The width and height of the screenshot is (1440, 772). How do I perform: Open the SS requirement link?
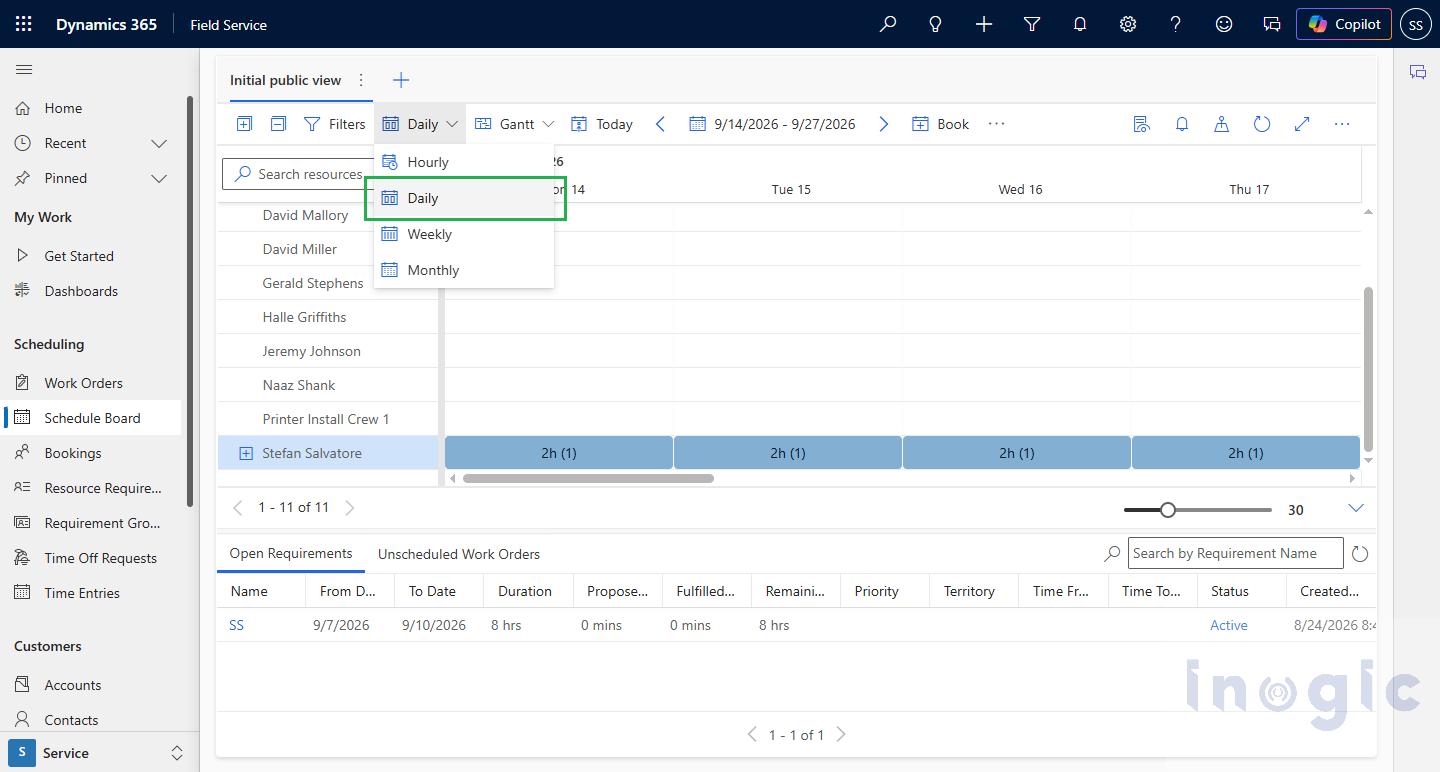tap(237, 625)
